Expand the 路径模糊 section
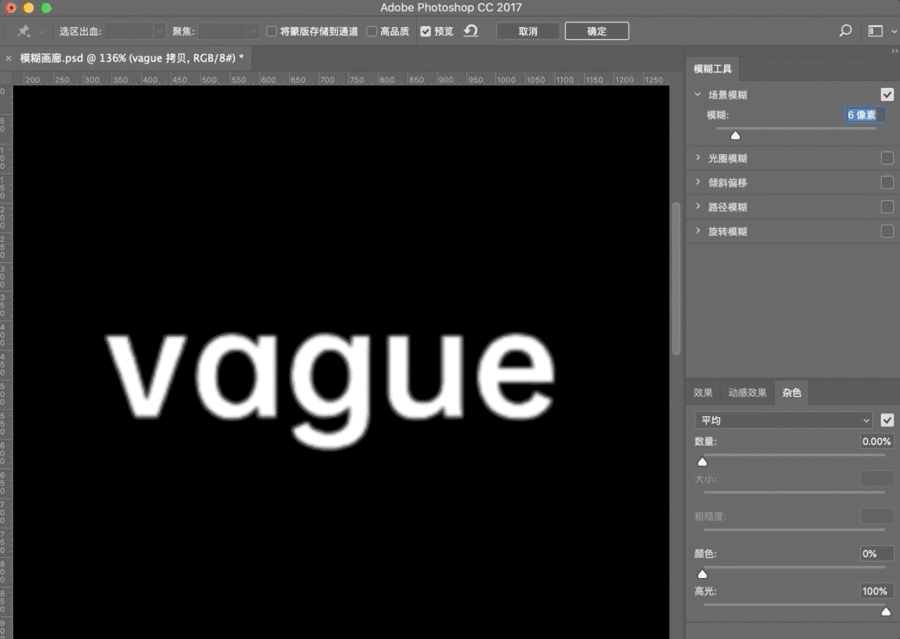The width and height of the screenshot is (900, 639). click(698, 207)
